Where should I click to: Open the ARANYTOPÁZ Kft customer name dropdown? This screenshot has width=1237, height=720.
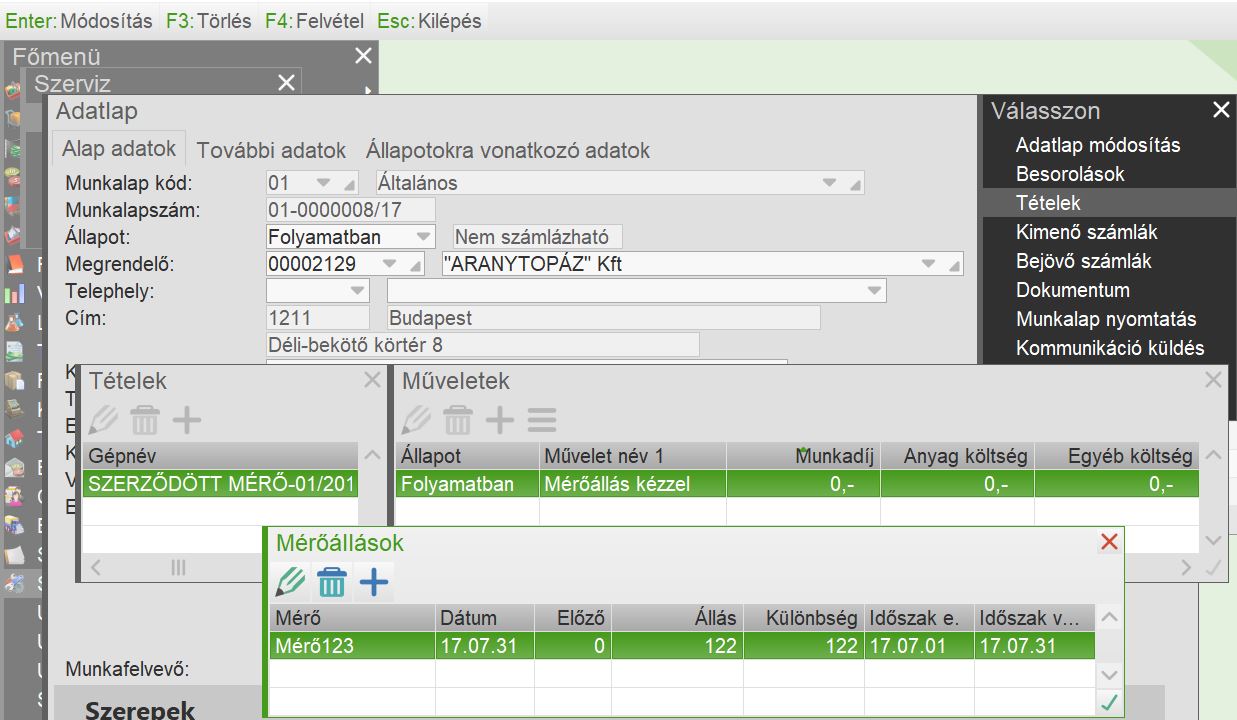(929, 264)
